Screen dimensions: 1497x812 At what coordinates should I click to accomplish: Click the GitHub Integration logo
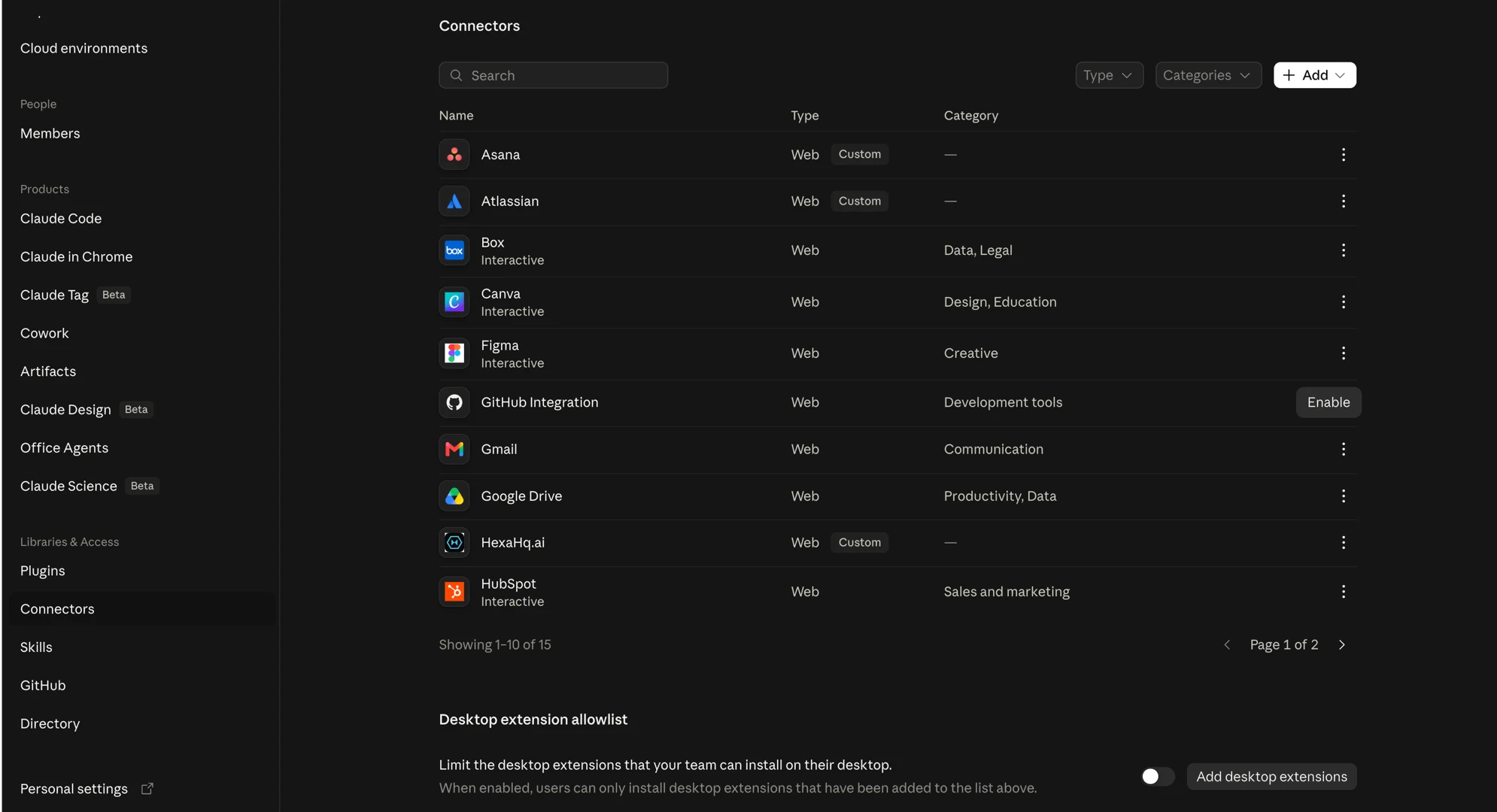pos(454,402)
